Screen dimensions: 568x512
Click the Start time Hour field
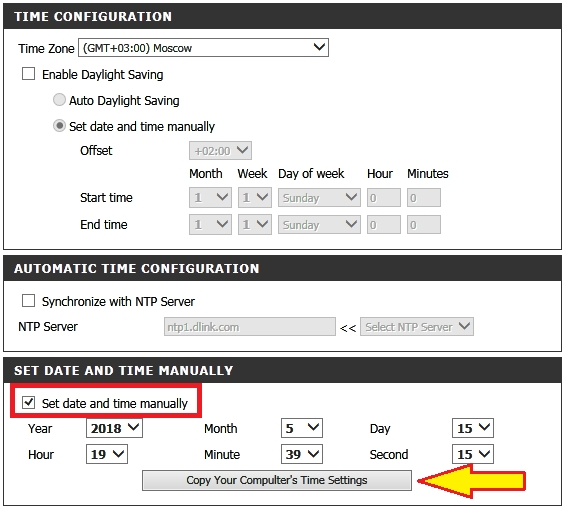[384, 198]
